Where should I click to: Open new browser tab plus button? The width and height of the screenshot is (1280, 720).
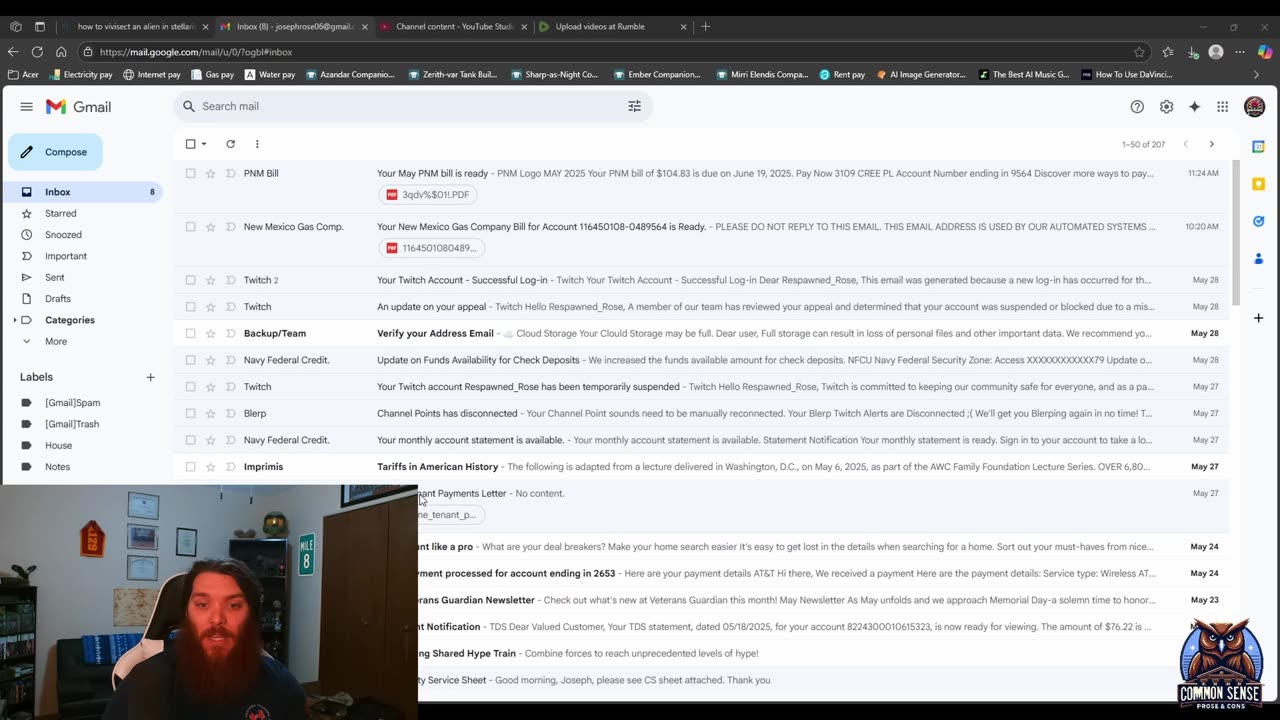tap(705, 26)
